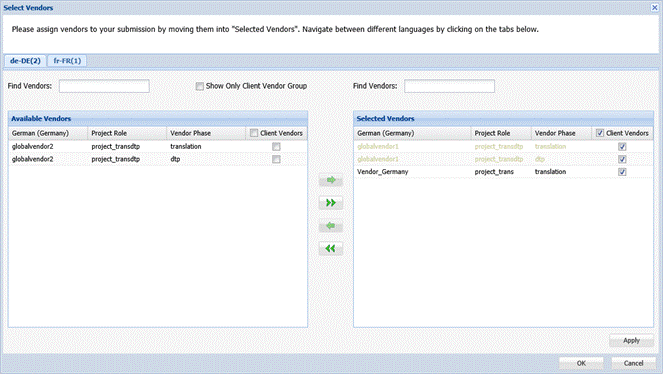Toggle Show Only Client Vendor Group
Image resolution: width=663 pixels, height=374 pixels.
(200, 86)
